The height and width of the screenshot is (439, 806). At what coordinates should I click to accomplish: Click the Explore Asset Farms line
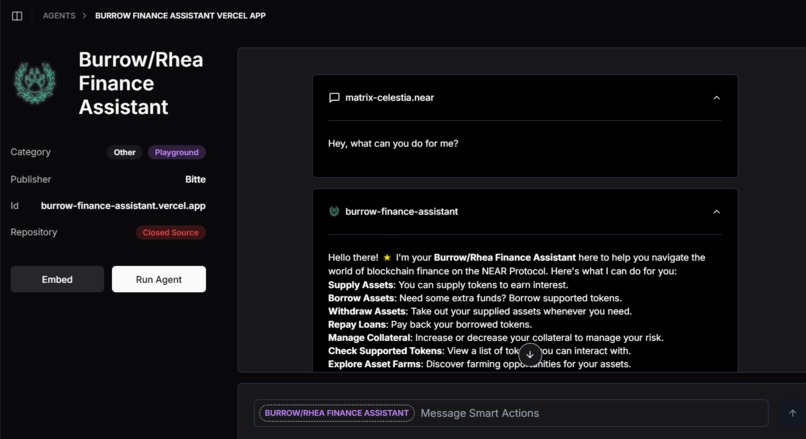click(x=480, y=364)
